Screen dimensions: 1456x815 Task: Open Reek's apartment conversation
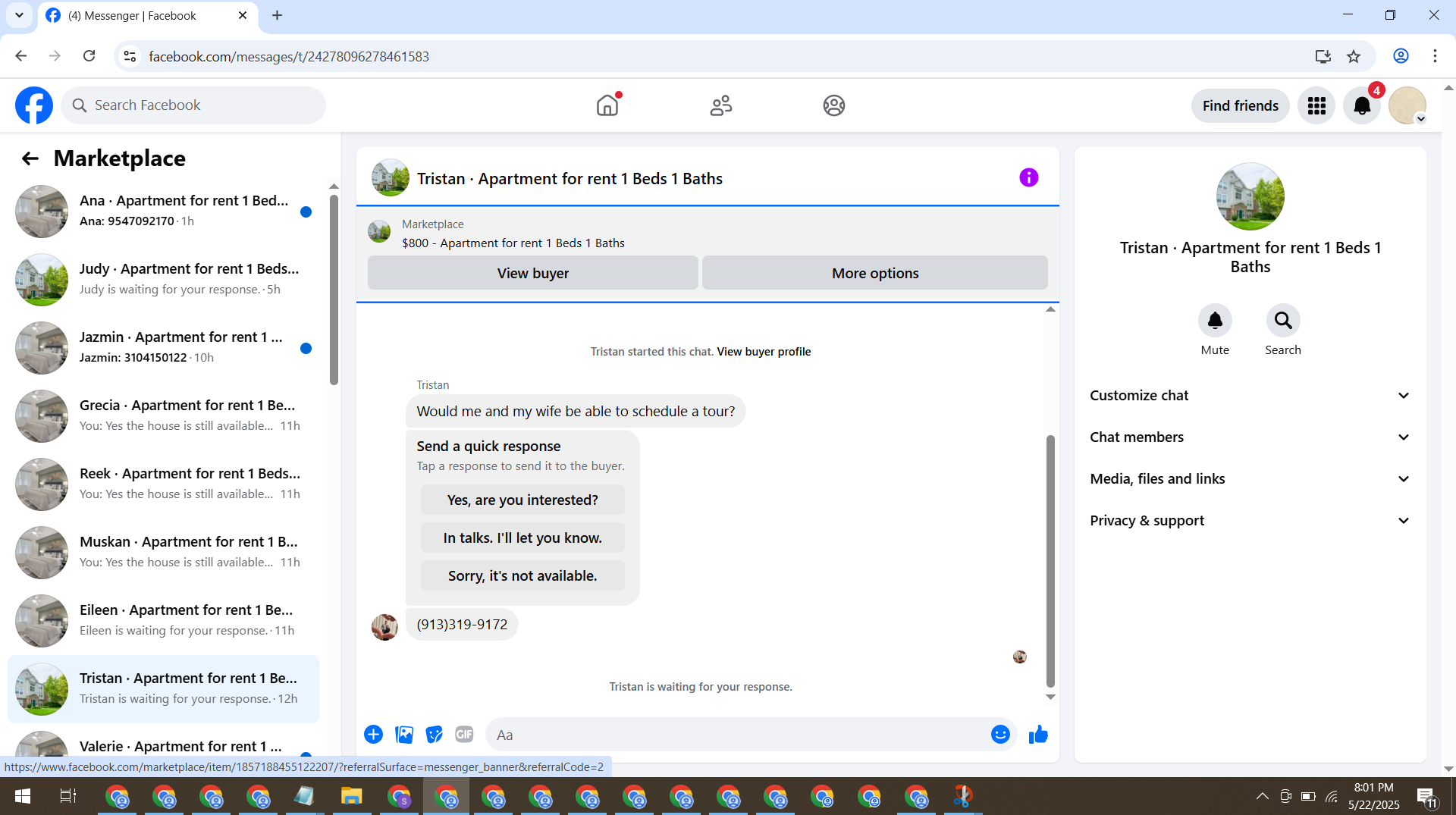[x=163, y=484]
